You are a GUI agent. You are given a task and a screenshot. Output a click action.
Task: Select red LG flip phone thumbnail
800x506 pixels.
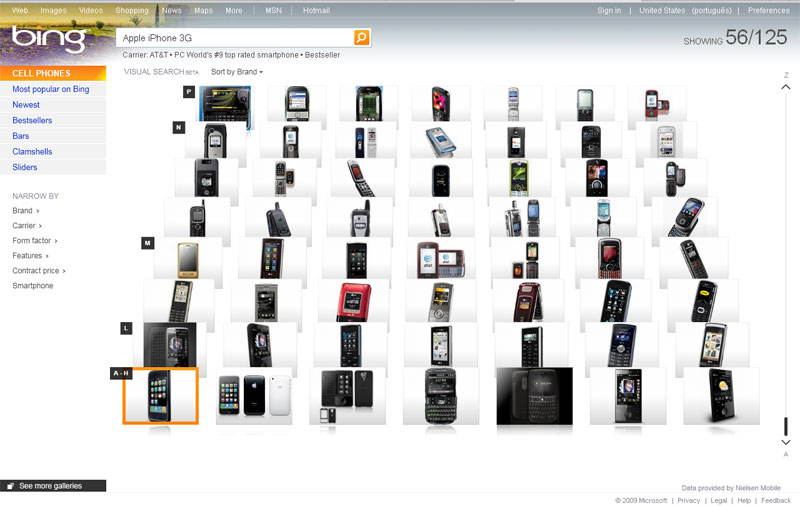(x=355, y=301)
